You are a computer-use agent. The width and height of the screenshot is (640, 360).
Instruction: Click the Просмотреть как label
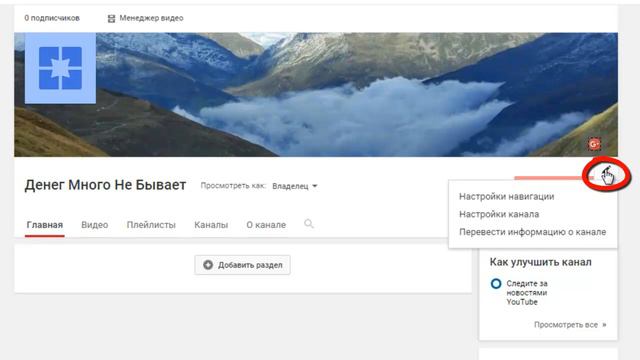point(233,186)
